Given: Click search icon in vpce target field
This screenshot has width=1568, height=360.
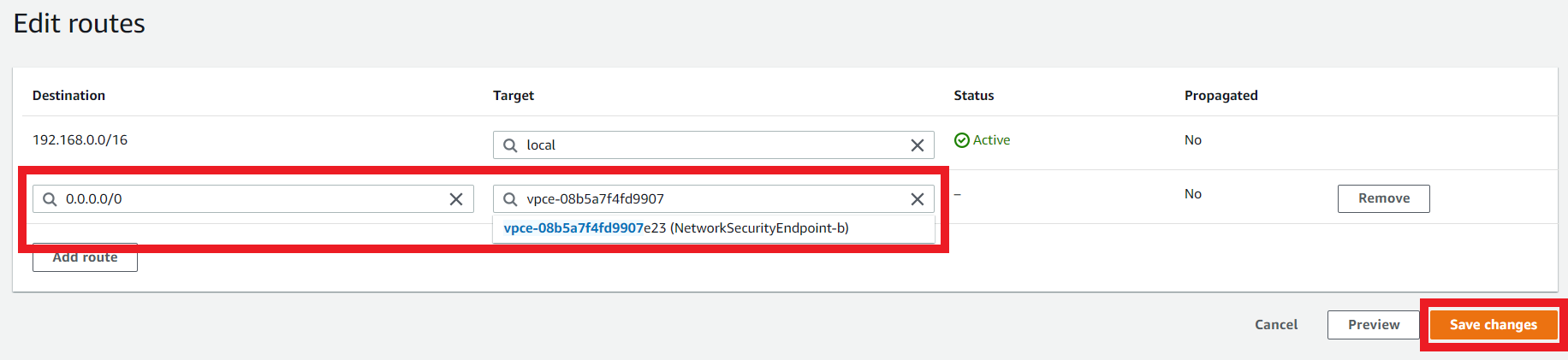Looking at the screenshot, I should (x=510, y=199).
